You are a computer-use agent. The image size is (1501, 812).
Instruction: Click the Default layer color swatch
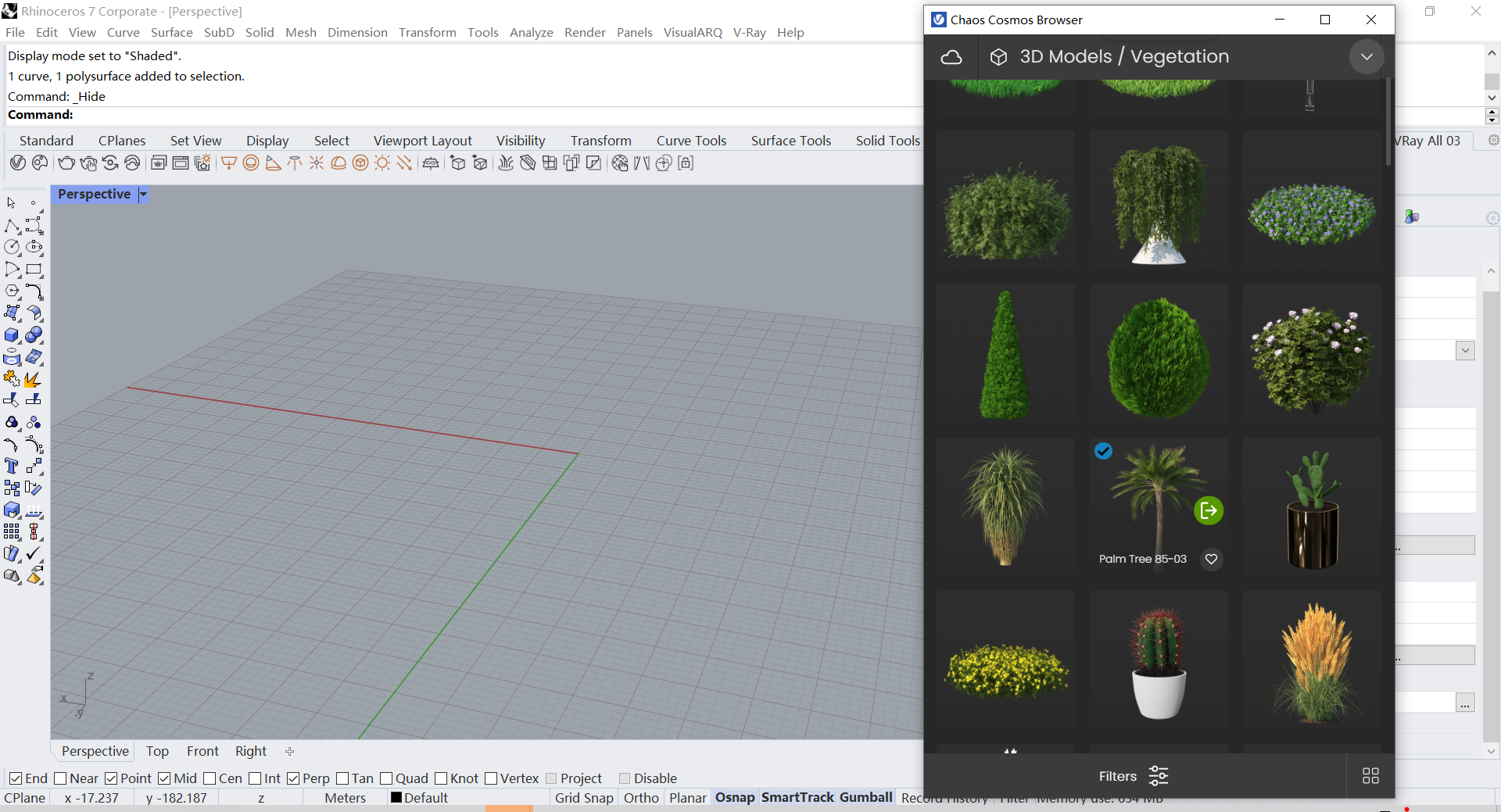(396, 798)
